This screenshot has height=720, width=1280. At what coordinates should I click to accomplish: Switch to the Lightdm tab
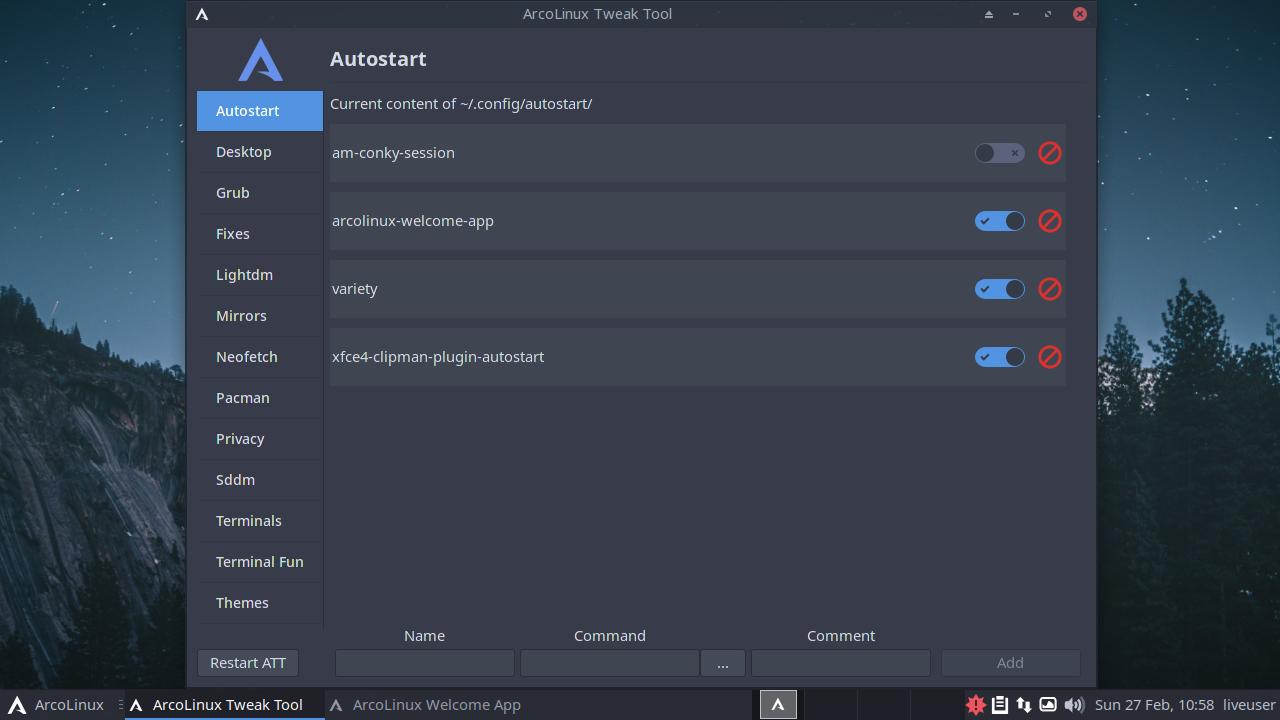pos(260,275)
